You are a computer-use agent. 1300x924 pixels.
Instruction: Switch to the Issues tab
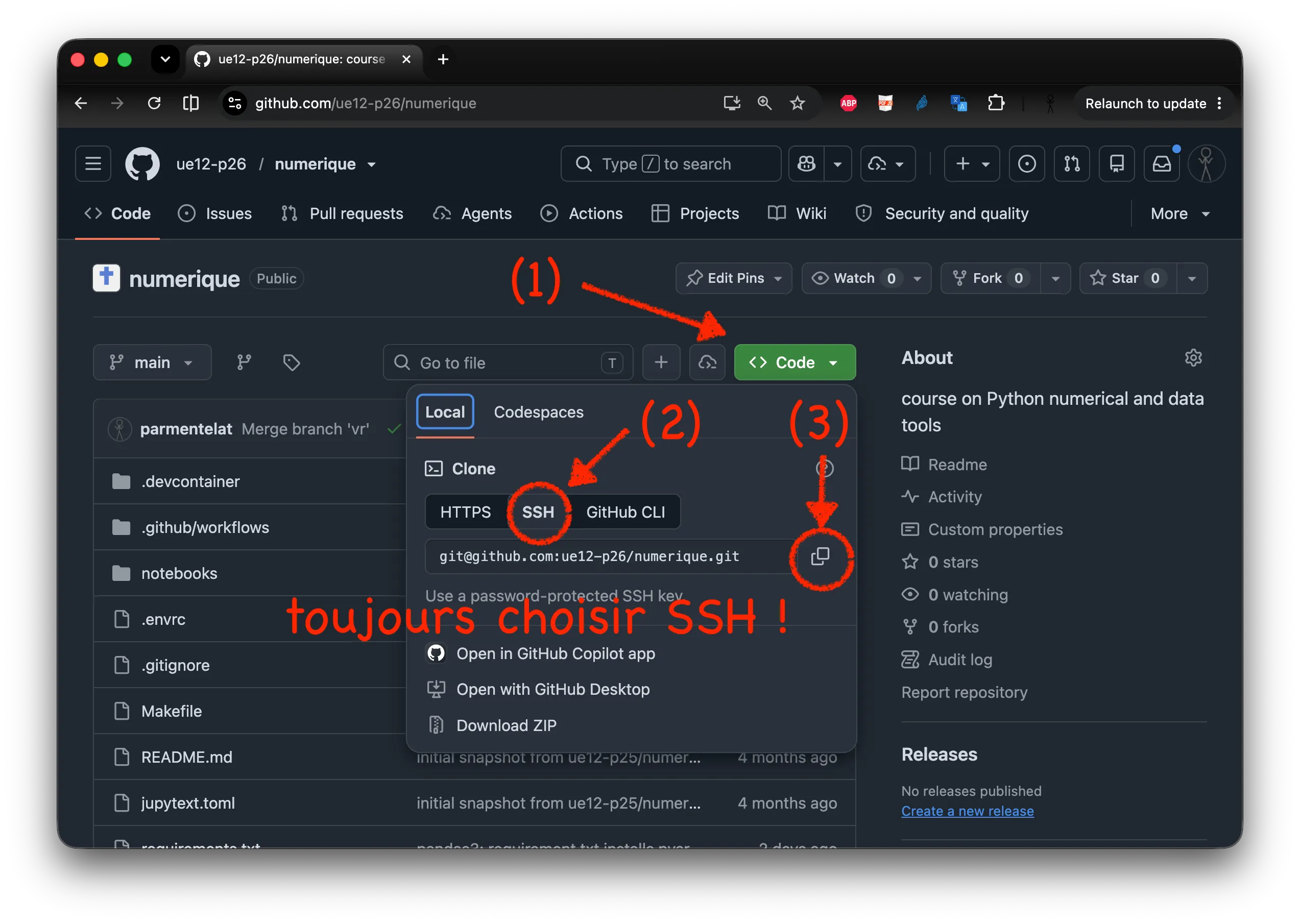click(214, 213)
